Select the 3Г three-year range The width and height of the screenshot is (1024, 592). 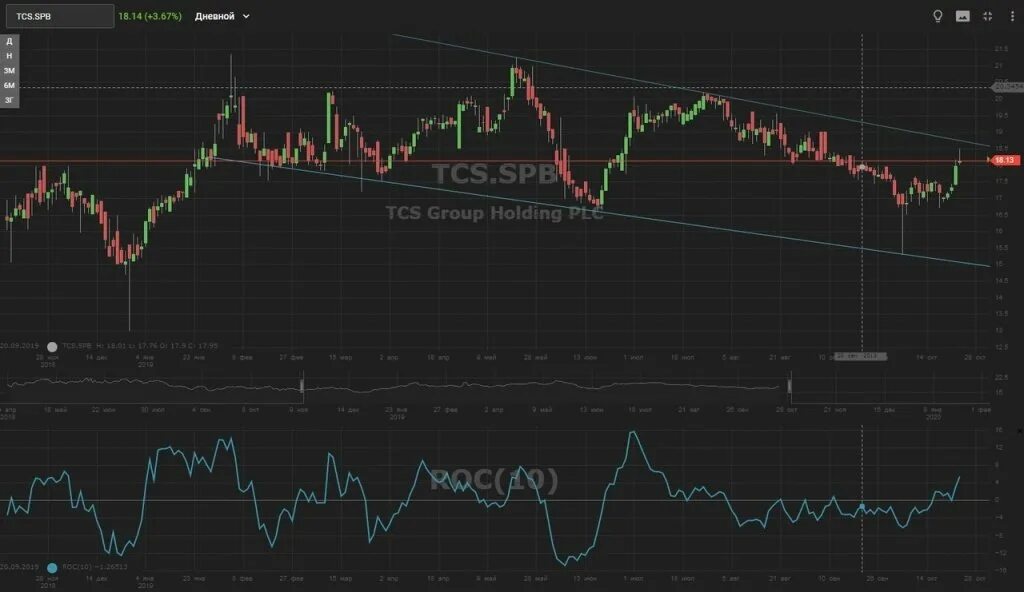(9, 100)
